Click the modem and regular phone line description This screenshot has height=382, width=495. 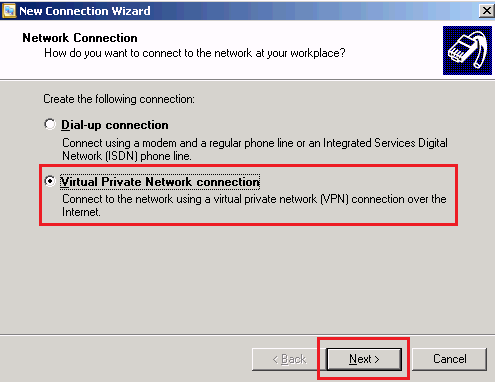255,143
